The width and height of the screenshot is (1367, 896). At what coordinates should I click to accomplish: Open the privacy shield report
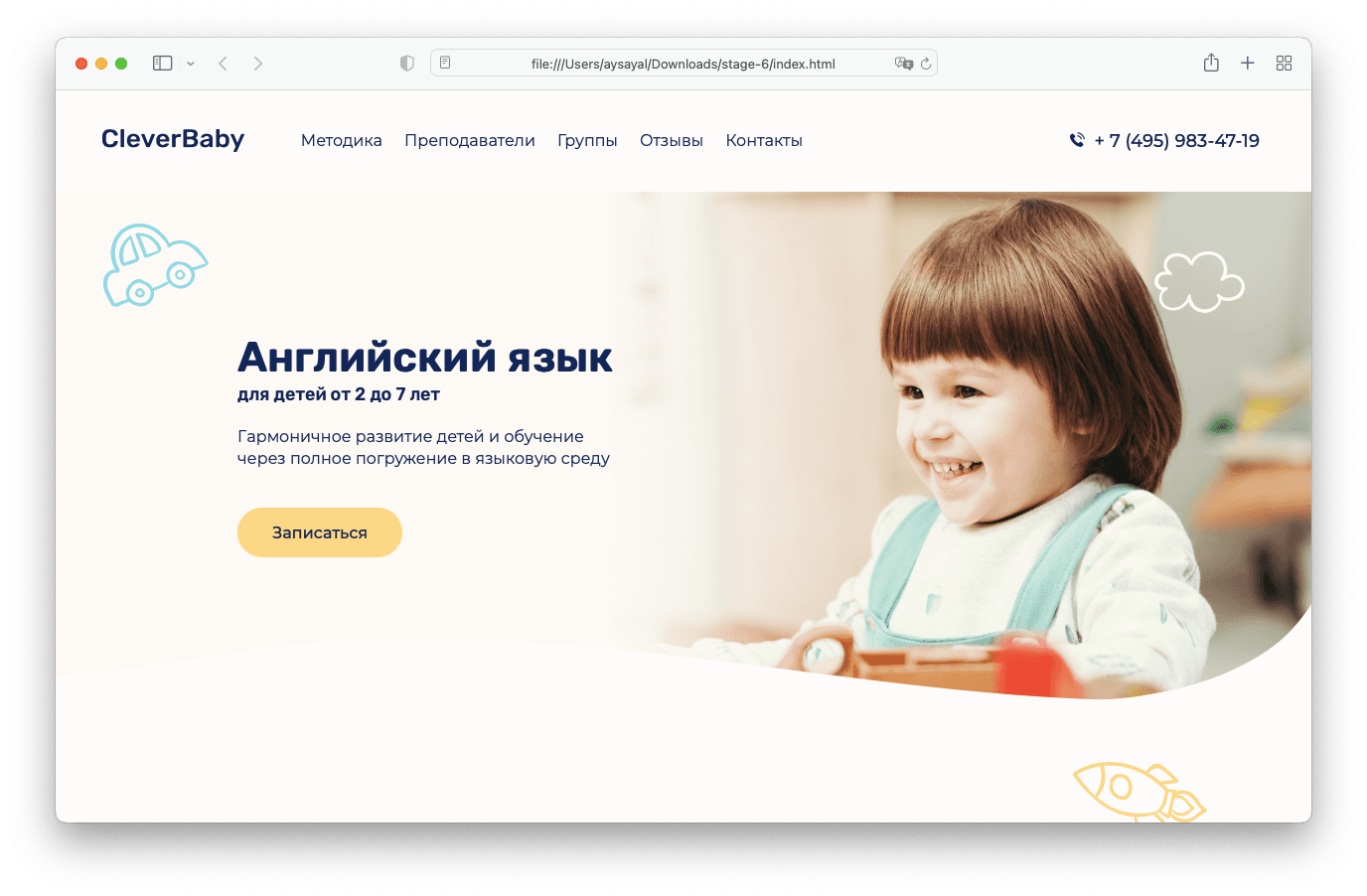pos(407,64)
